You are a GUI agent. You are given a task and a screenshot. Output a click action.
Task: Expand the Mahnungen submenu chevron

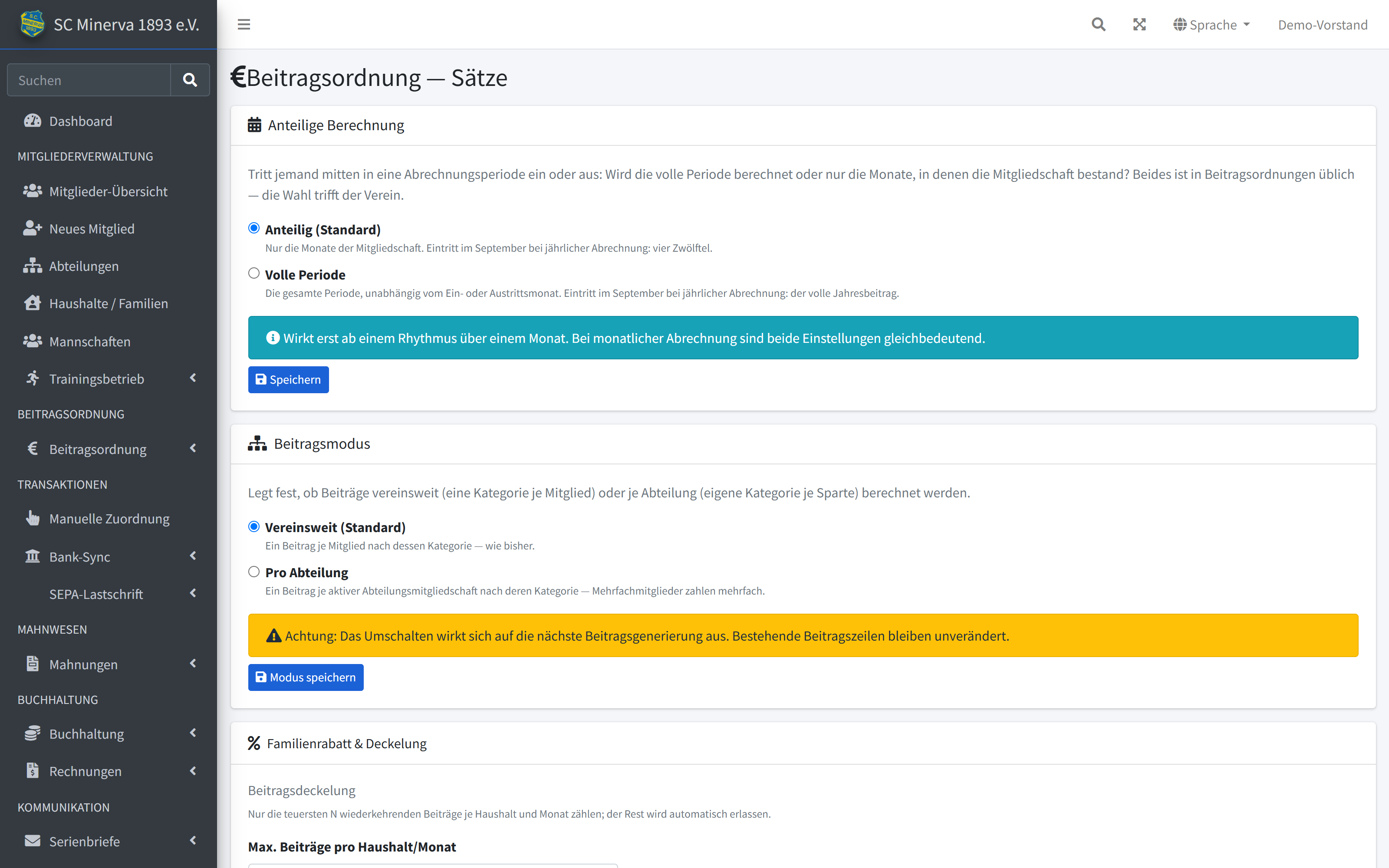pos(193,663)
